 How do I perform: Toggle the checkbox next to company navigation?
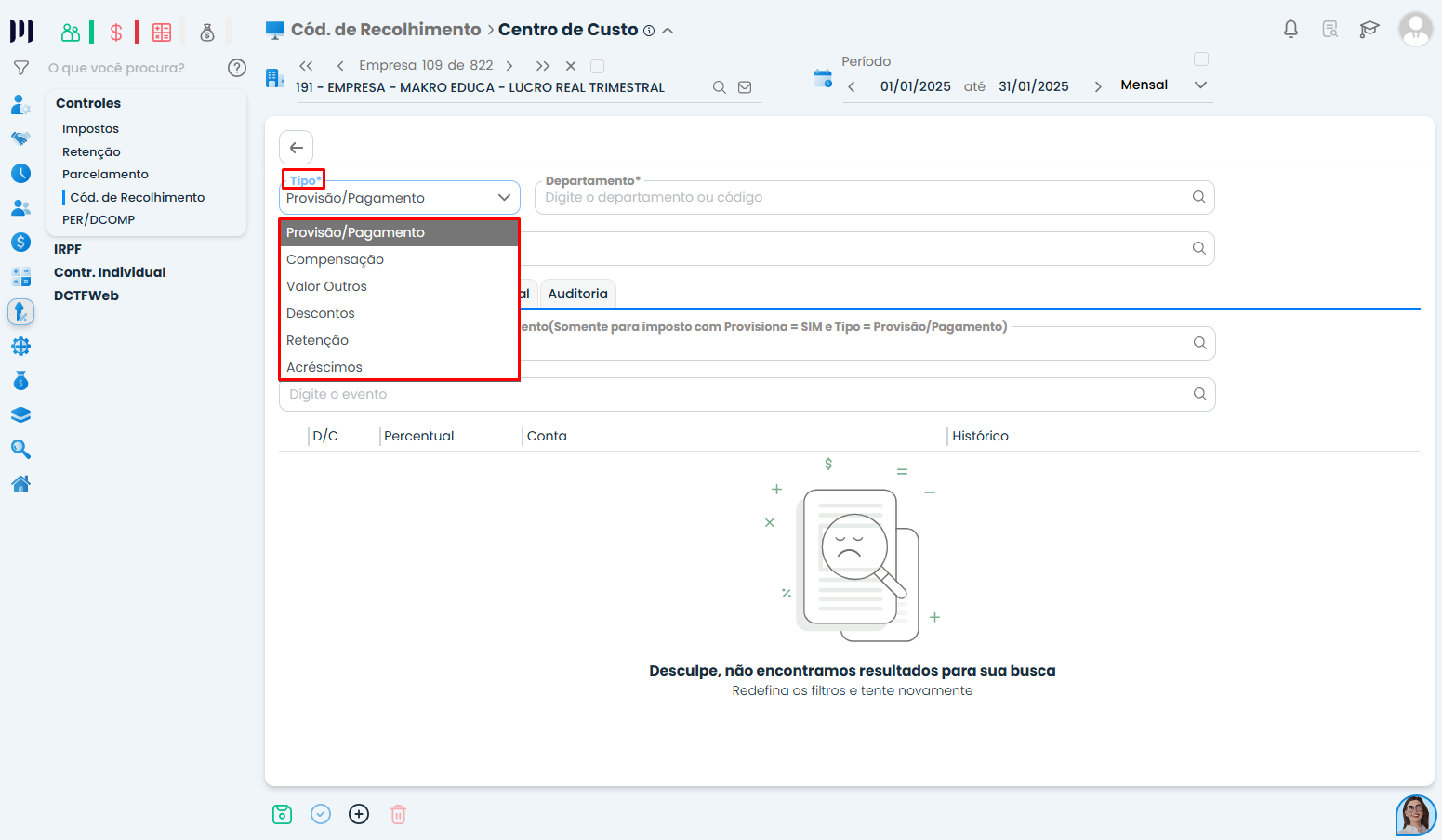click(598, 66)
